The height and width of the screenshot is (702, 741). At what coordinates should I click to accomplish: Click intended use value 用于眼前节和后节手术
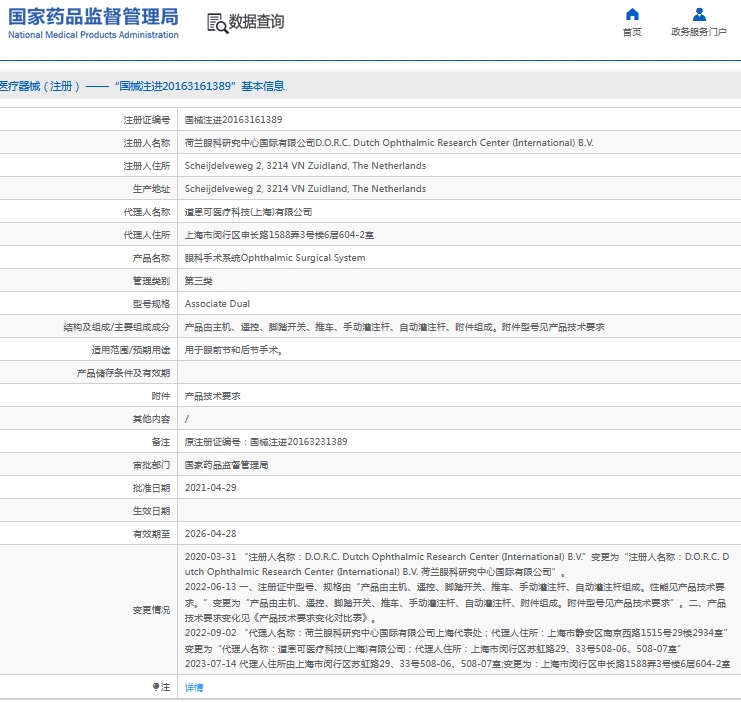tap(233, 350)
